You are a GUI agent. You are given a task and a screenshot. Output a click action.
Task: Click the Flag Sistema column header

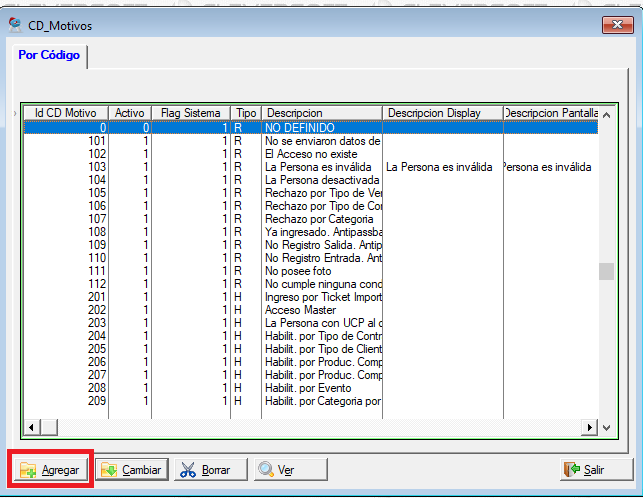tap(190, 113)
